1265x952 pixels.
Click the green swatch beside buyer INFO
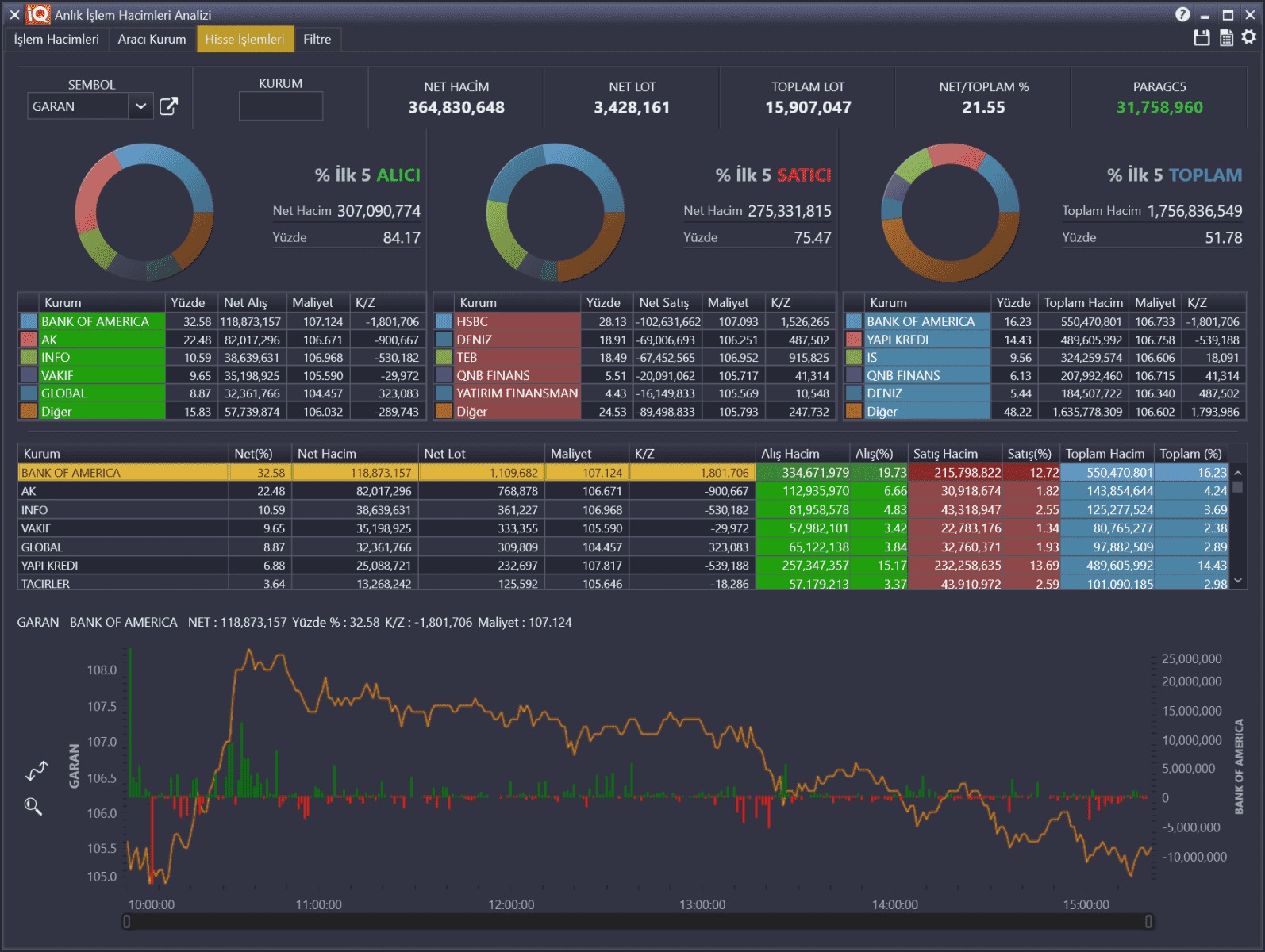[29, 358]
